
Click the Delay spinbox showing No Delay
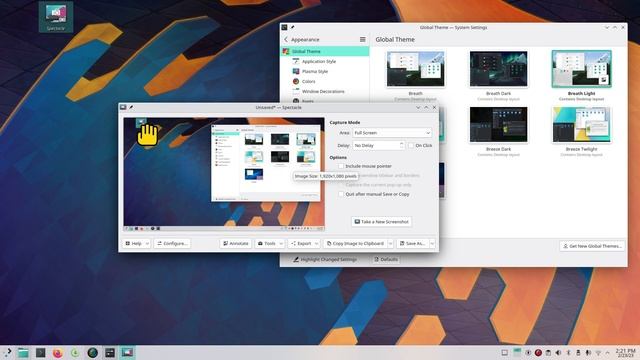(378, 145)
